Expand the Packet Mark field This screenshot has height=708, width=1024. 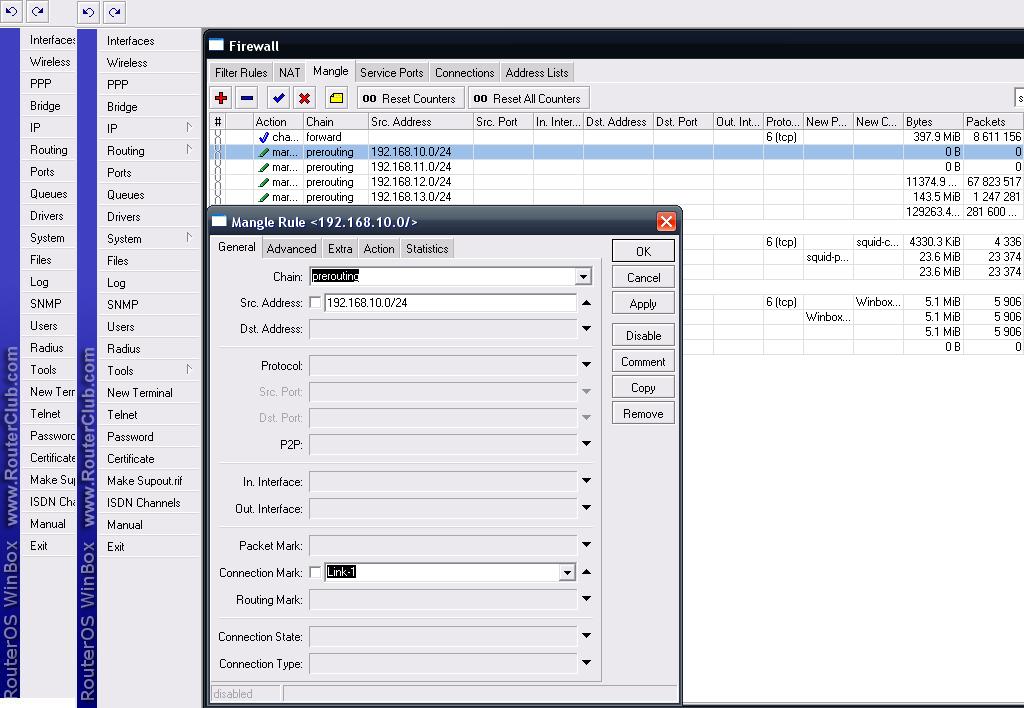coord(586,544)
